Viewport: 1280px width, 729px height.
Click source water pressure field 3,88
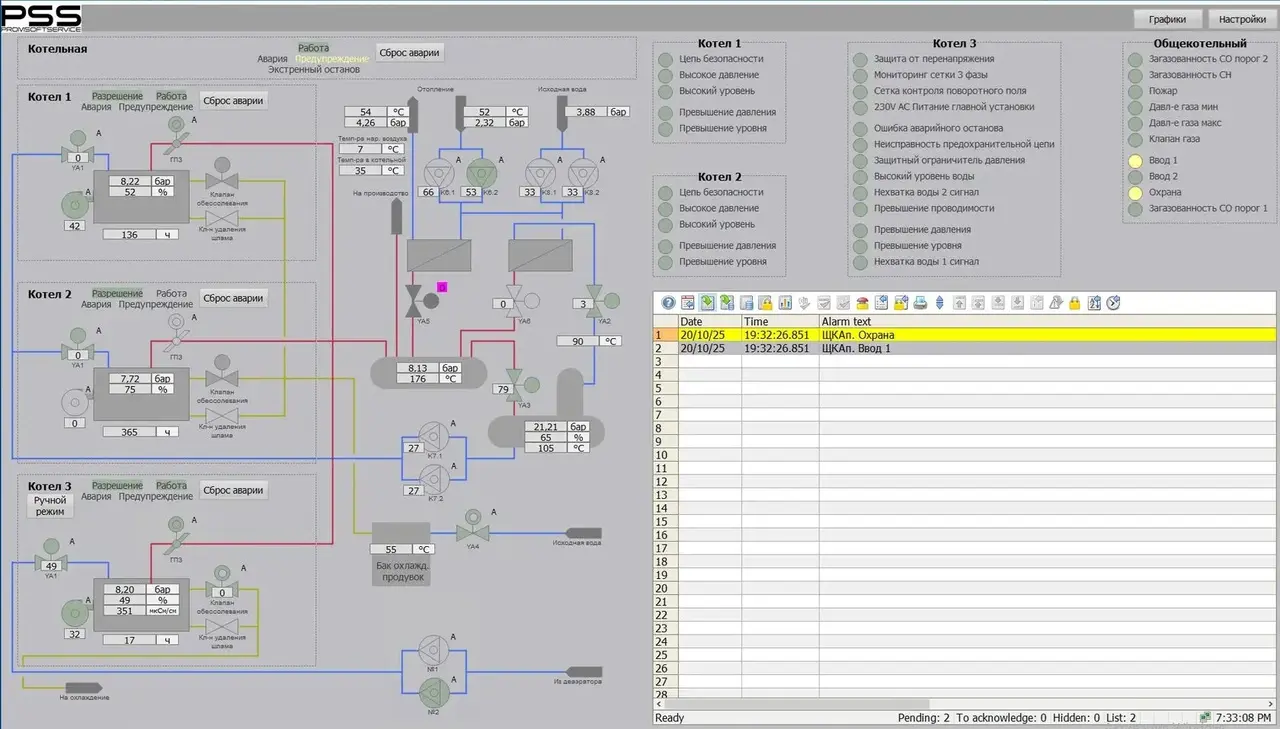tap(586, 112)
